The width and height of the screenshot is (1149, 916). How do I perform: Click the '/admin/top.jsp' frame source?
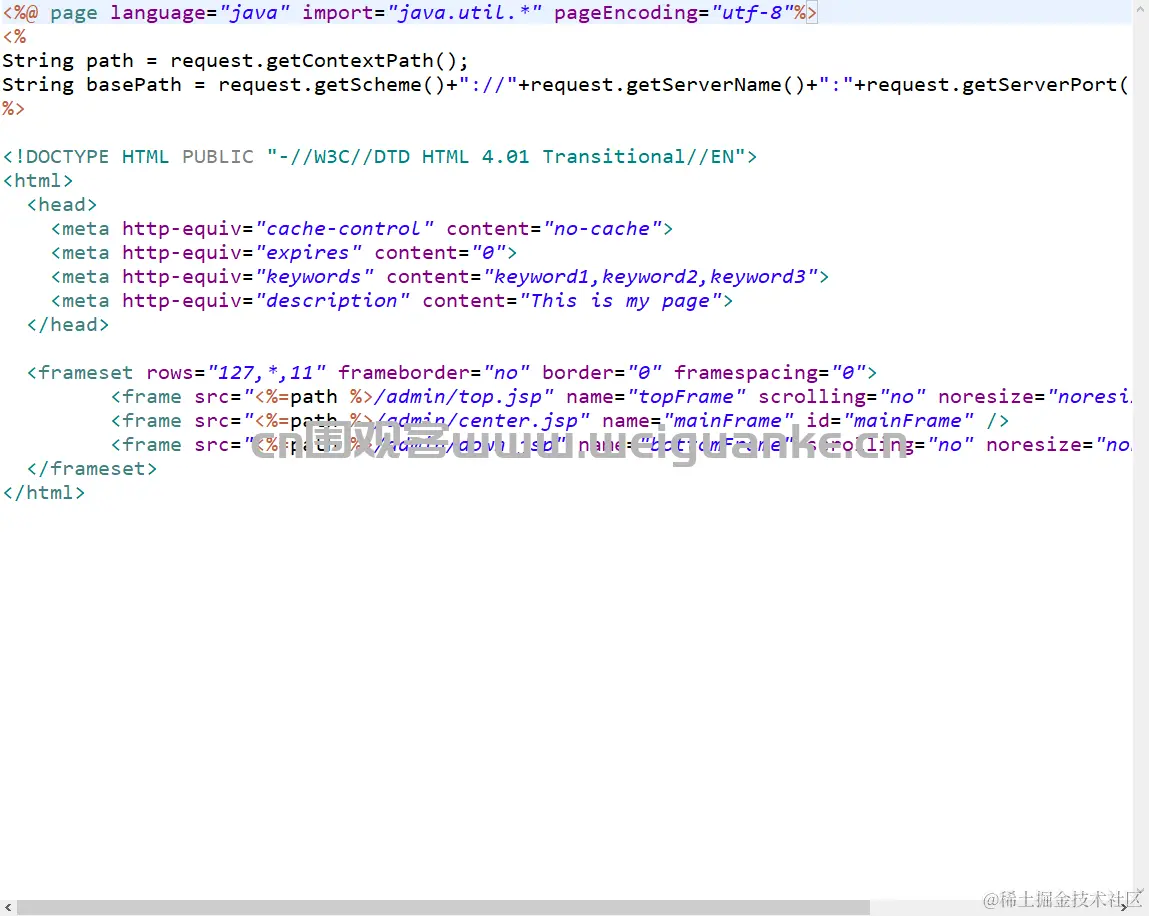pyautogui.click(x=458, y=397)
